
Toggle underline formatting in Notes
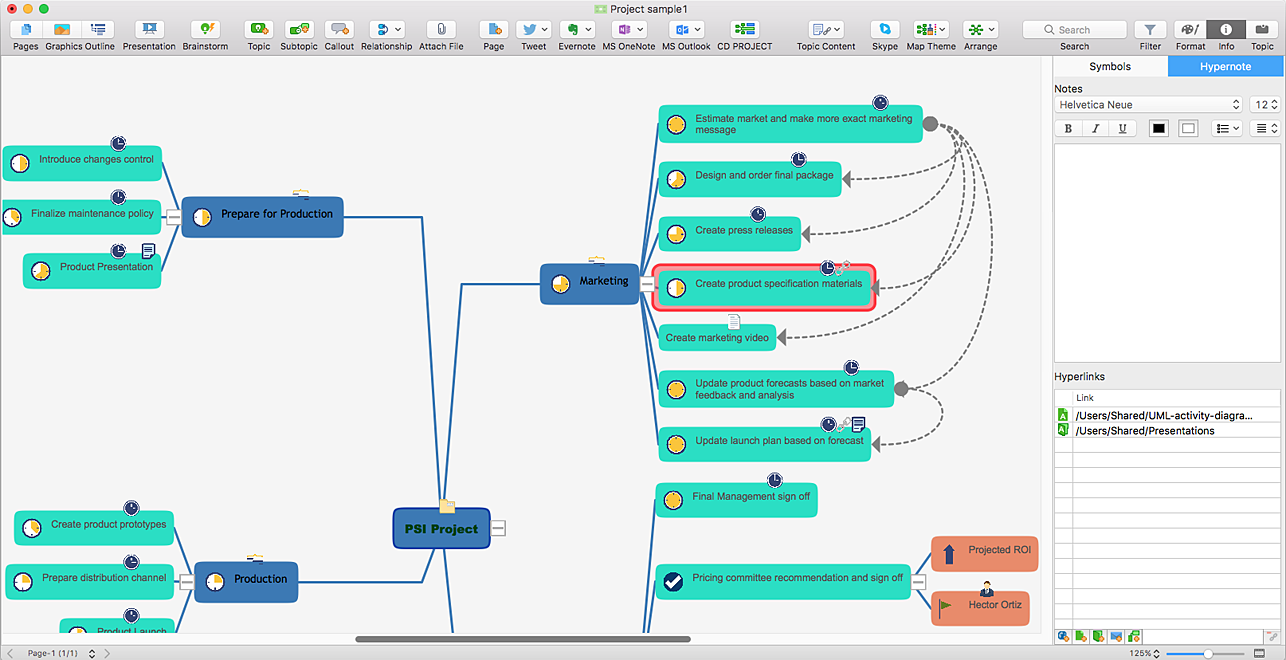tap(1122, 128)
